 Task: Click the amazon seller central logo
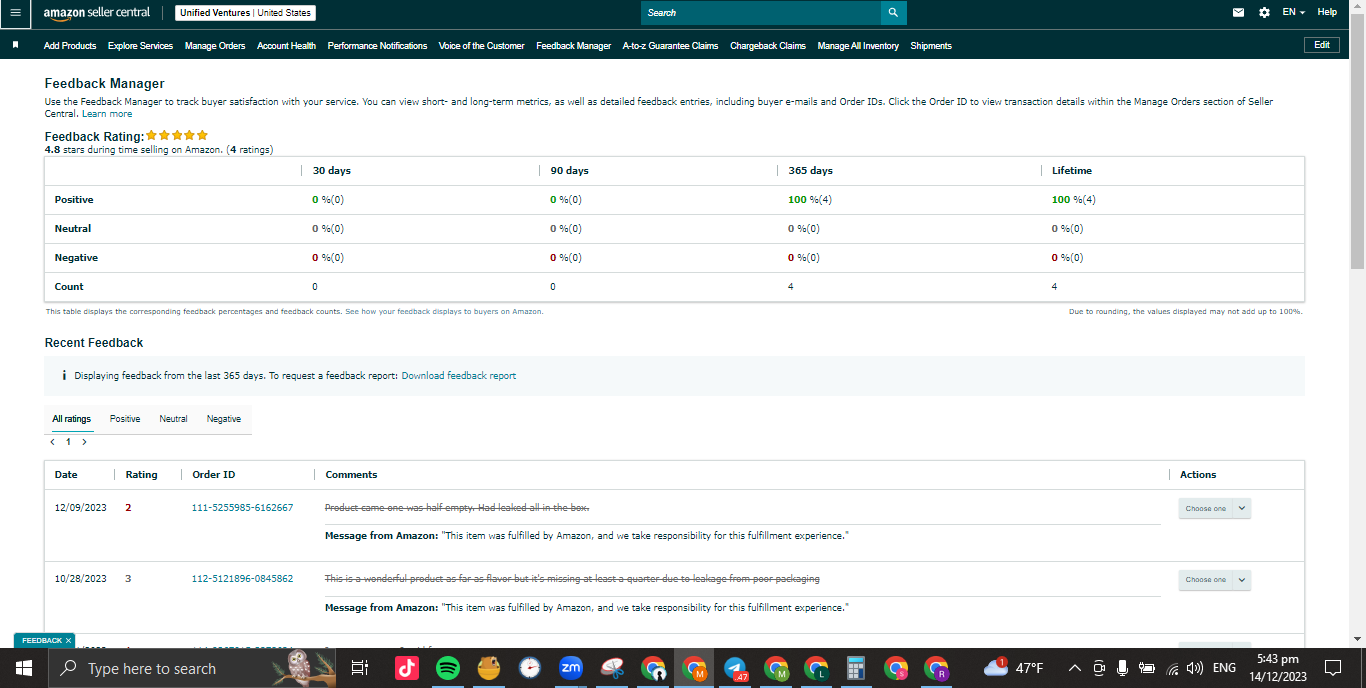96,13
